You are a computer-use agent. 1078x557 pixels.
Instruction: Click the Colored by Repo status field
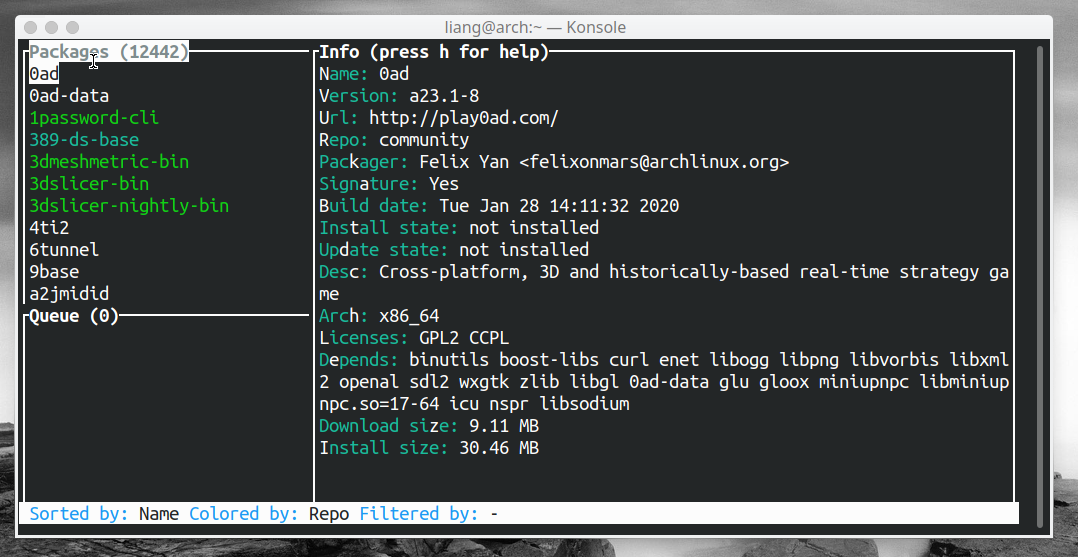(x=269, y=514)
